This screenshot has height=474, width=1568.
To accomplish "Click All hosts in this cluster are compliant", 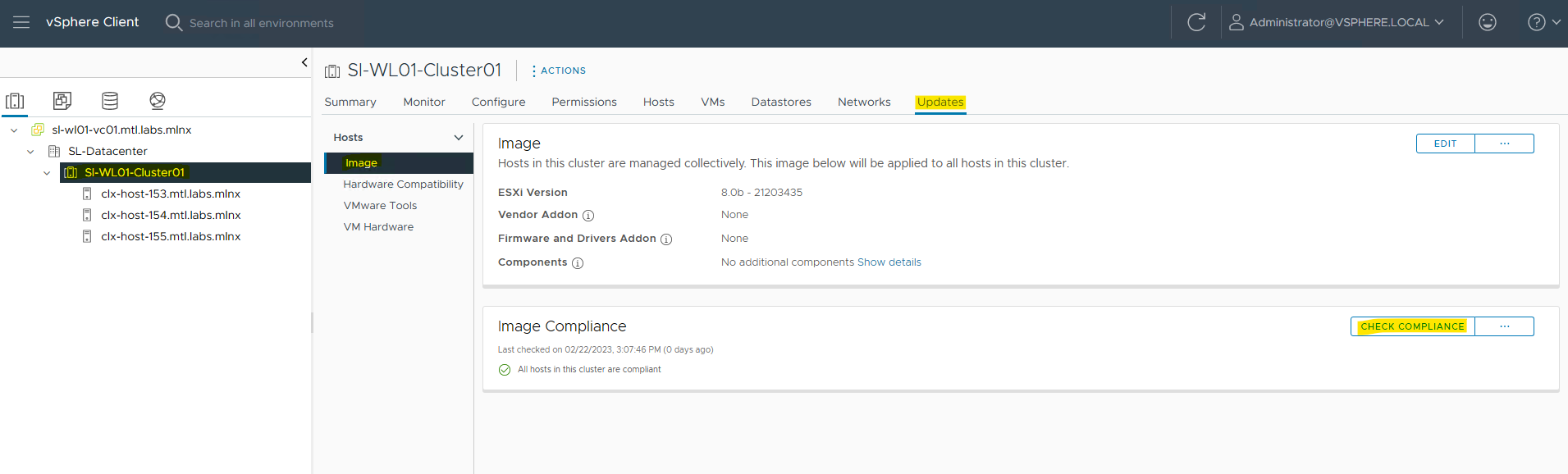I will (589, 370).
